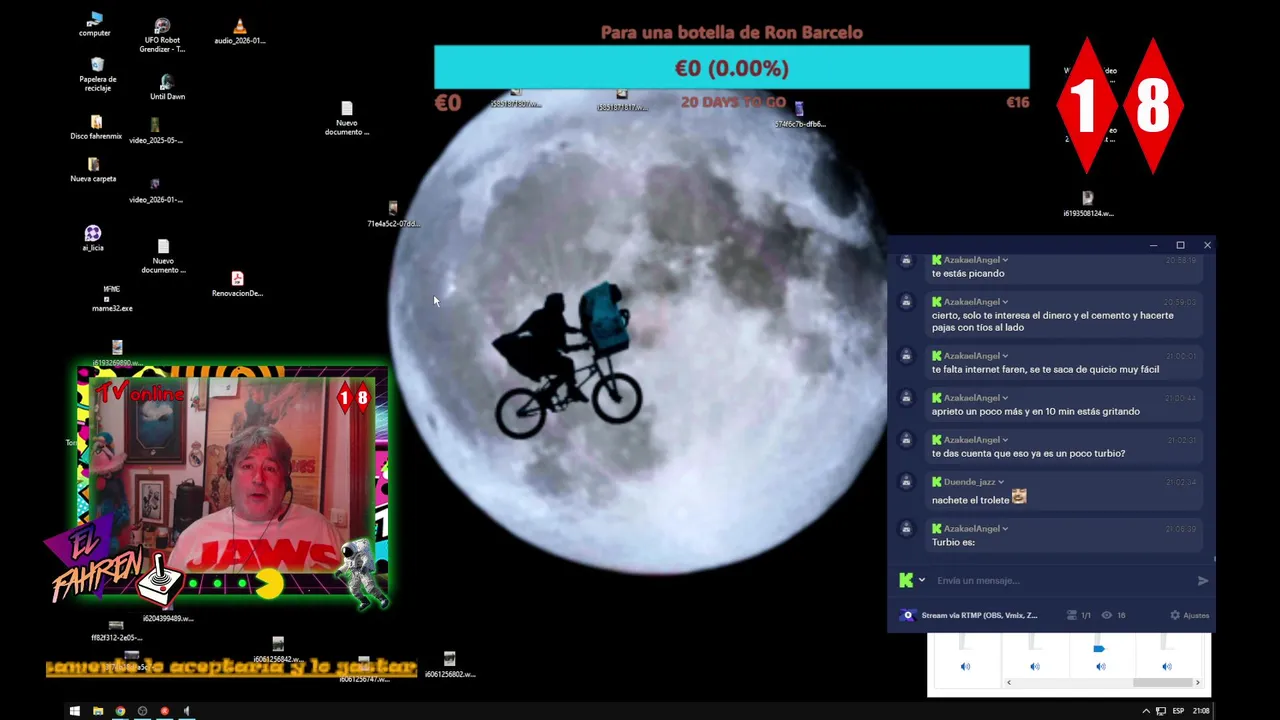
Task: Click the 21:08 taskbar clock
Action: 1200,711
